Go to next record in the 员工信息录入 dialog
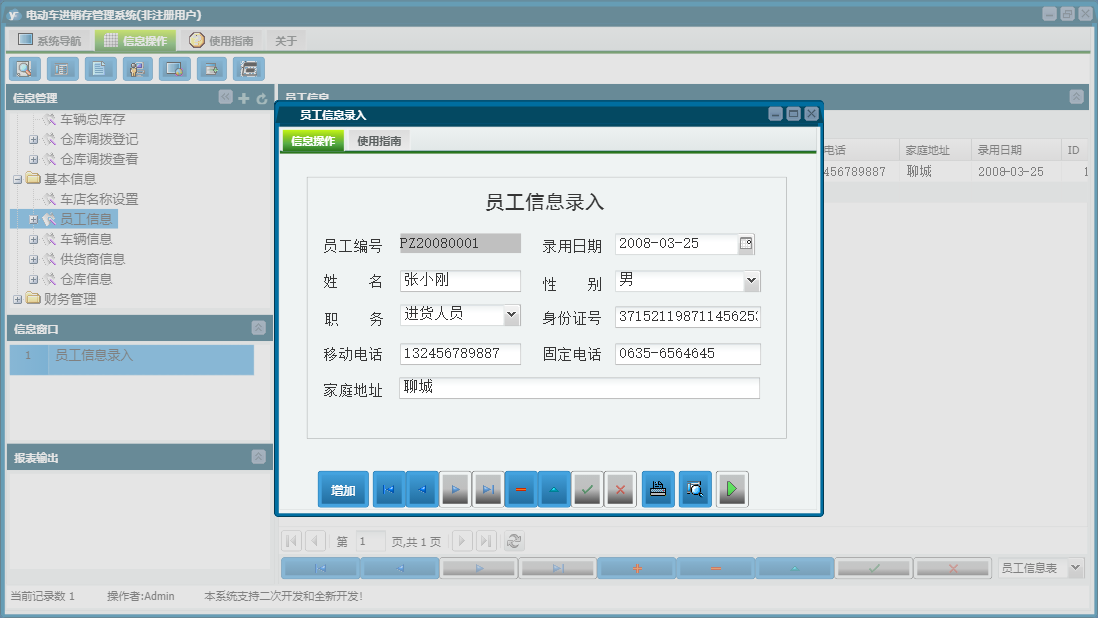Screen dimensions: 1098x618 pyautogui.click(x=455, y=489)
